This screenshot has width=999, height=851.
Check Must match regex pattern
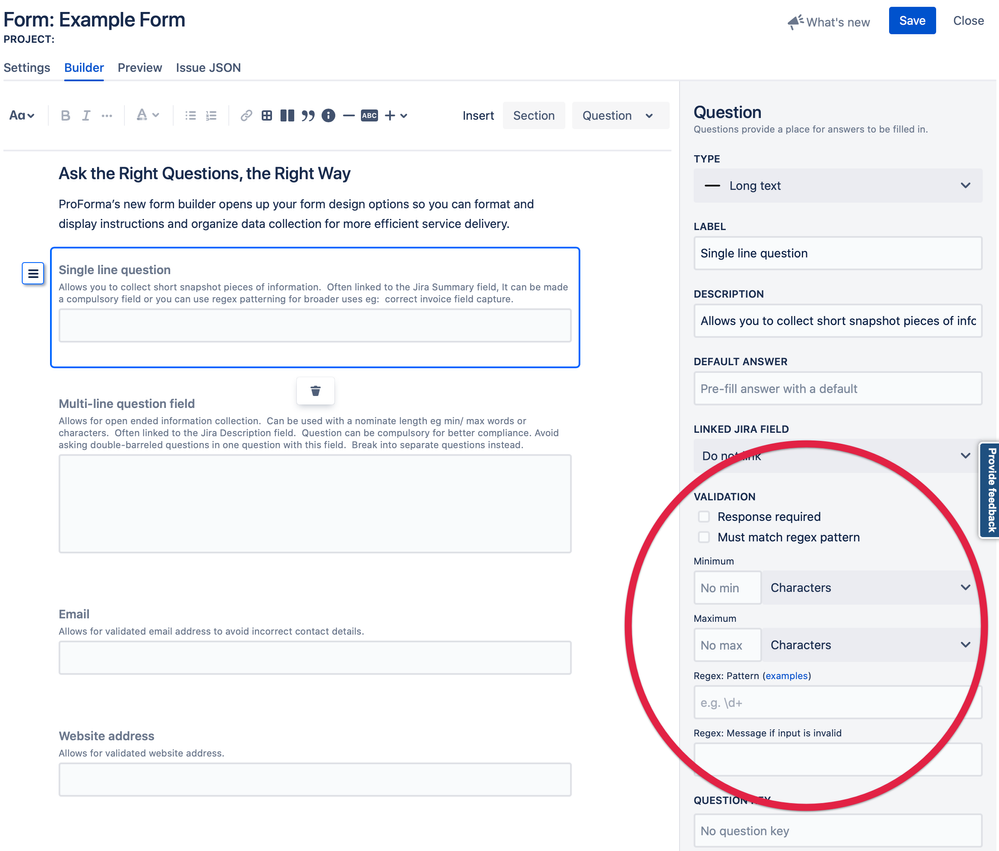704,537
